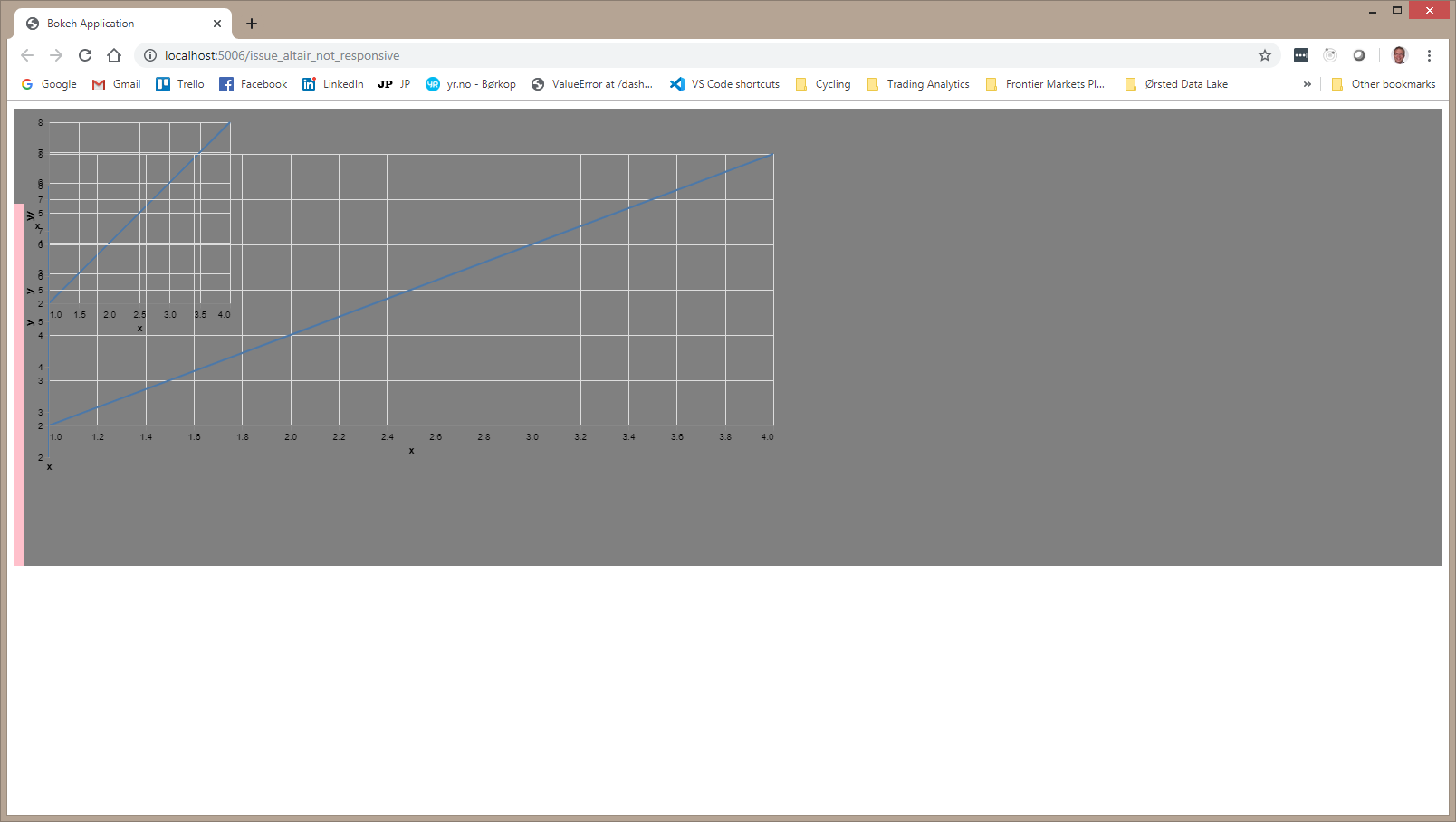
Task: Open a new browser tab
Action: tap(252, 23)
